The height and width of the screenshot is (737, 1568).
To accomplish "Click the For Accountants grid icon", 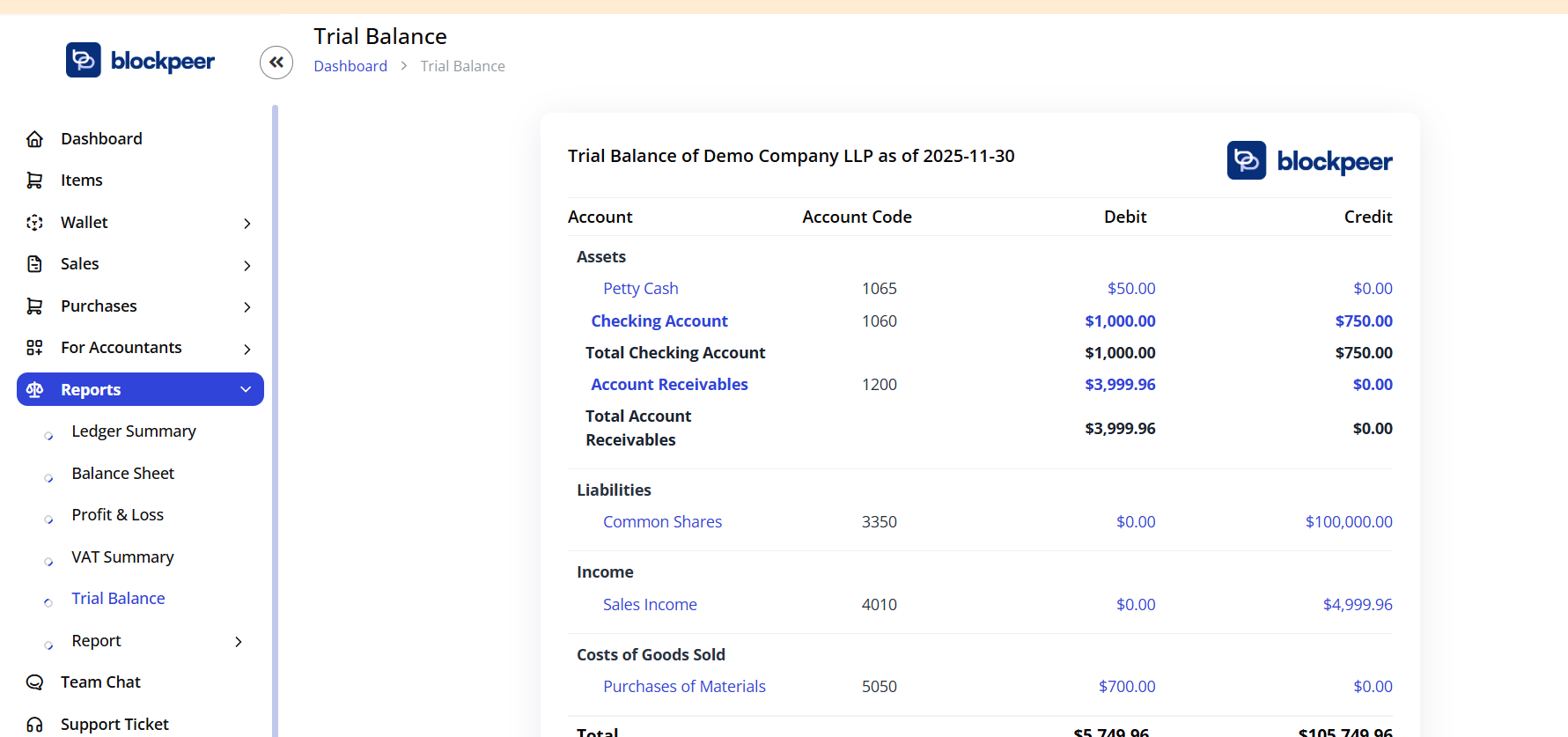I will point(34,348).
